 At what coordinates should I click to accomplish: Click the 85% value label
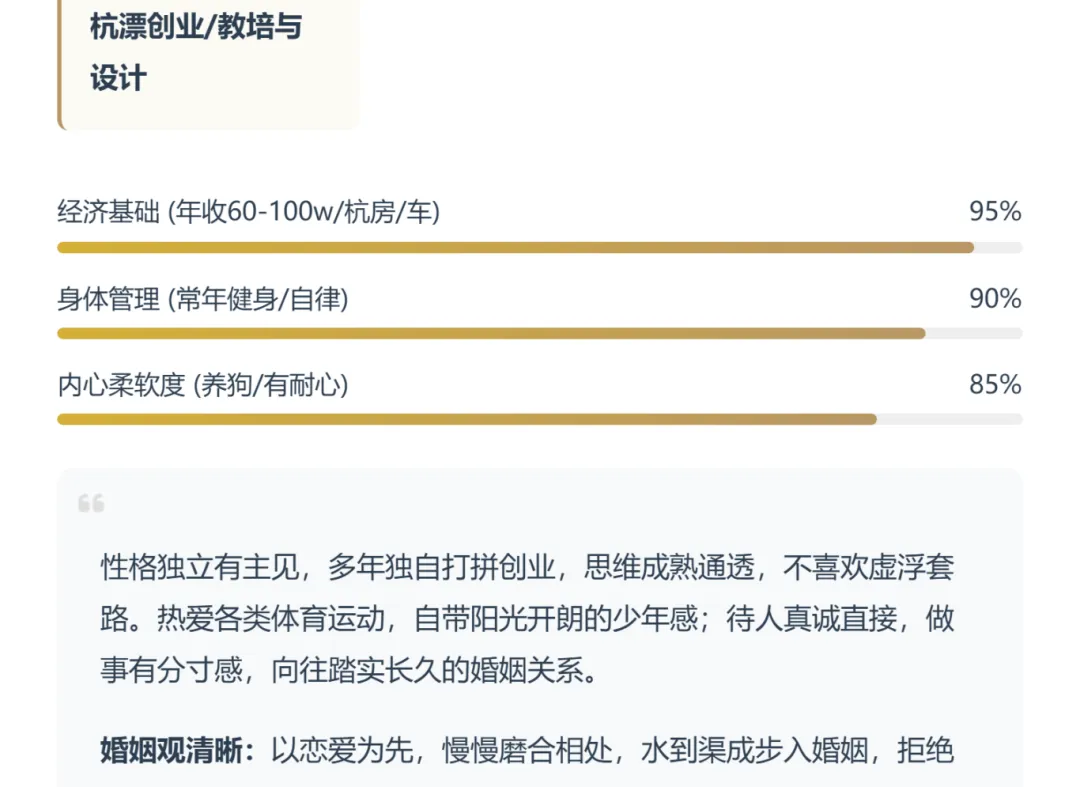pyautogui.click(x=995, y=384)
